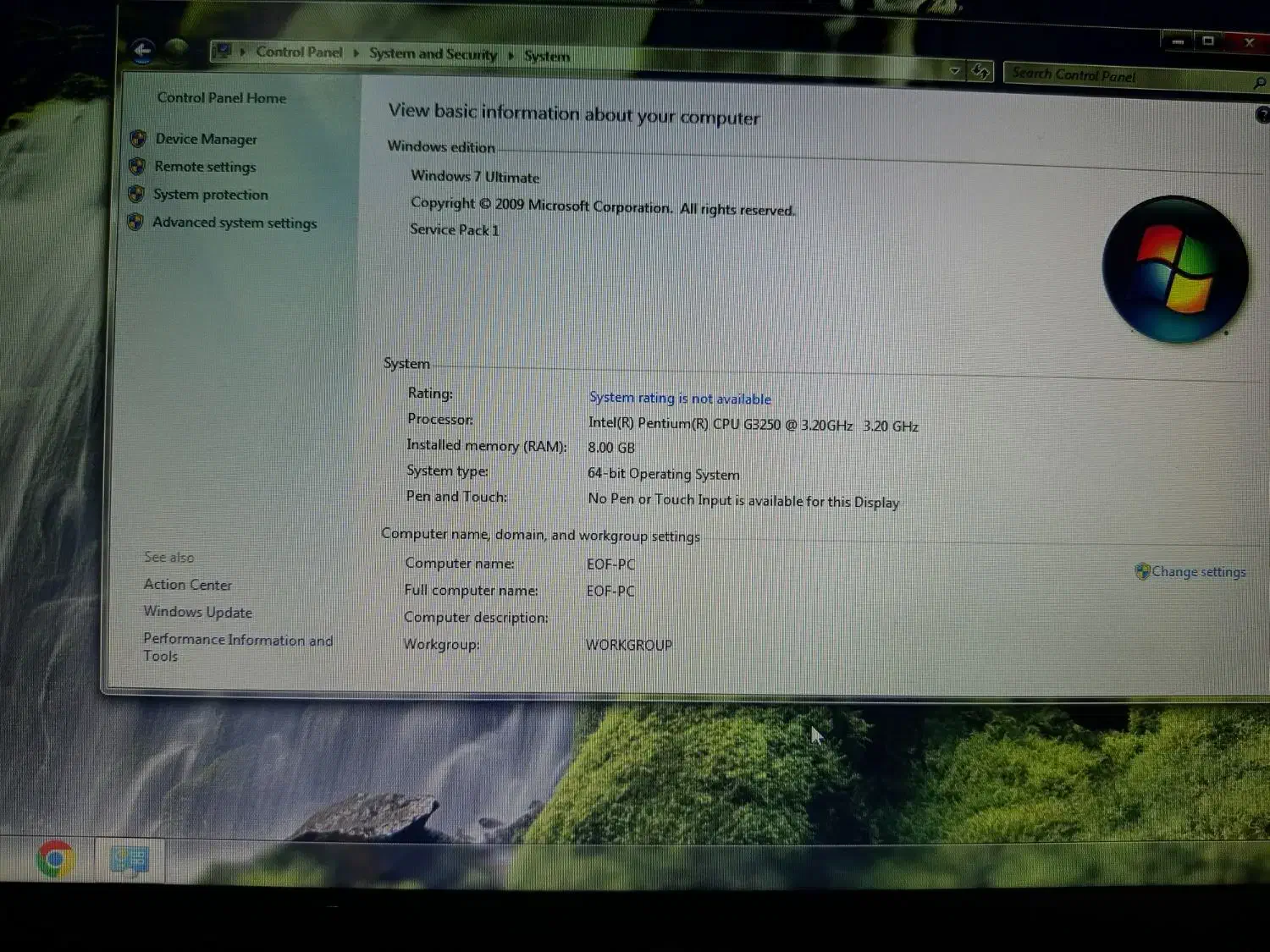Open Advanced system settings

[x=235, y=223]
